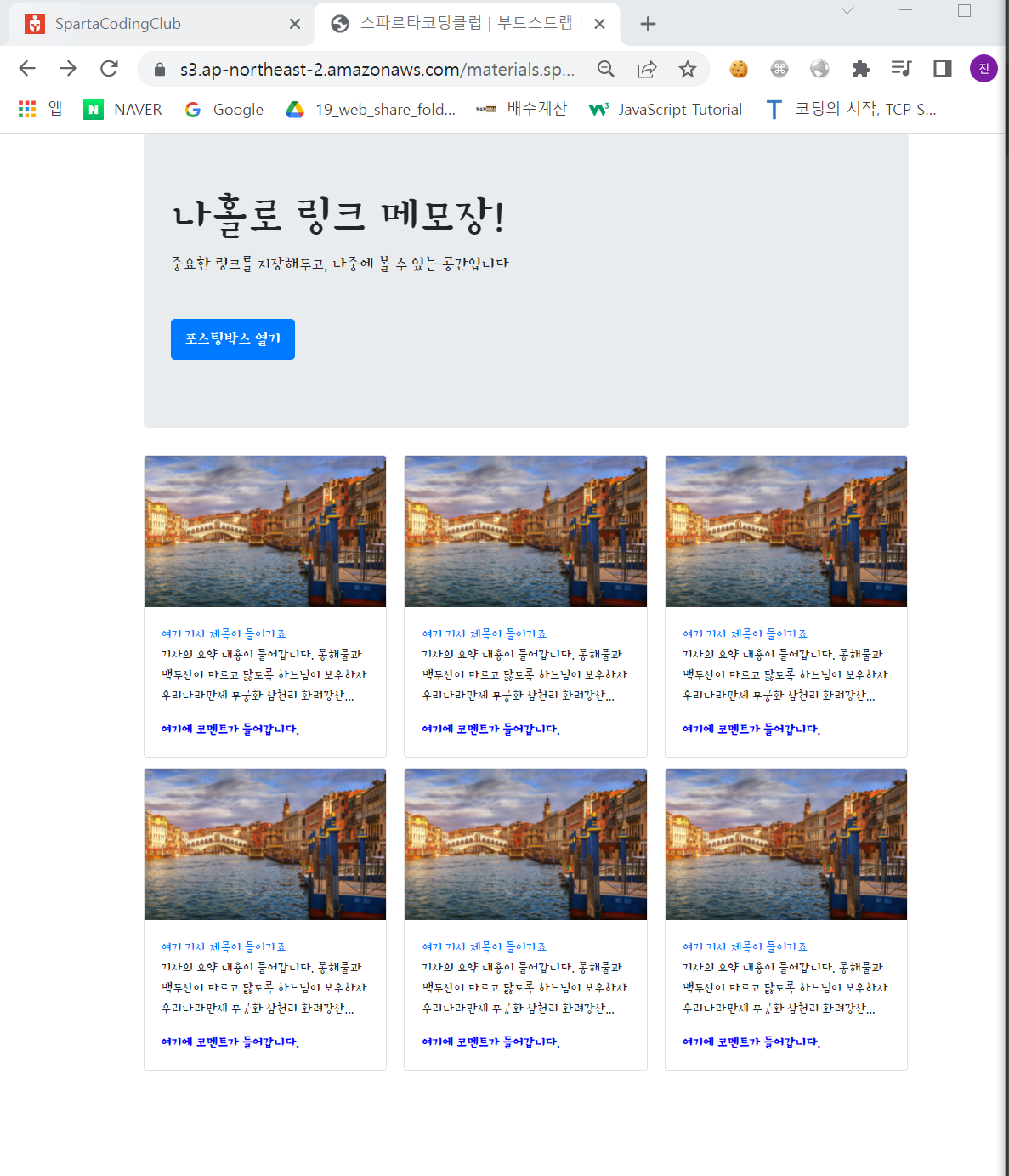Bookmark this page with the star icon
Image resolution: width=1009 pixels, height=1176 pixels.
click(x=688, y=69)
